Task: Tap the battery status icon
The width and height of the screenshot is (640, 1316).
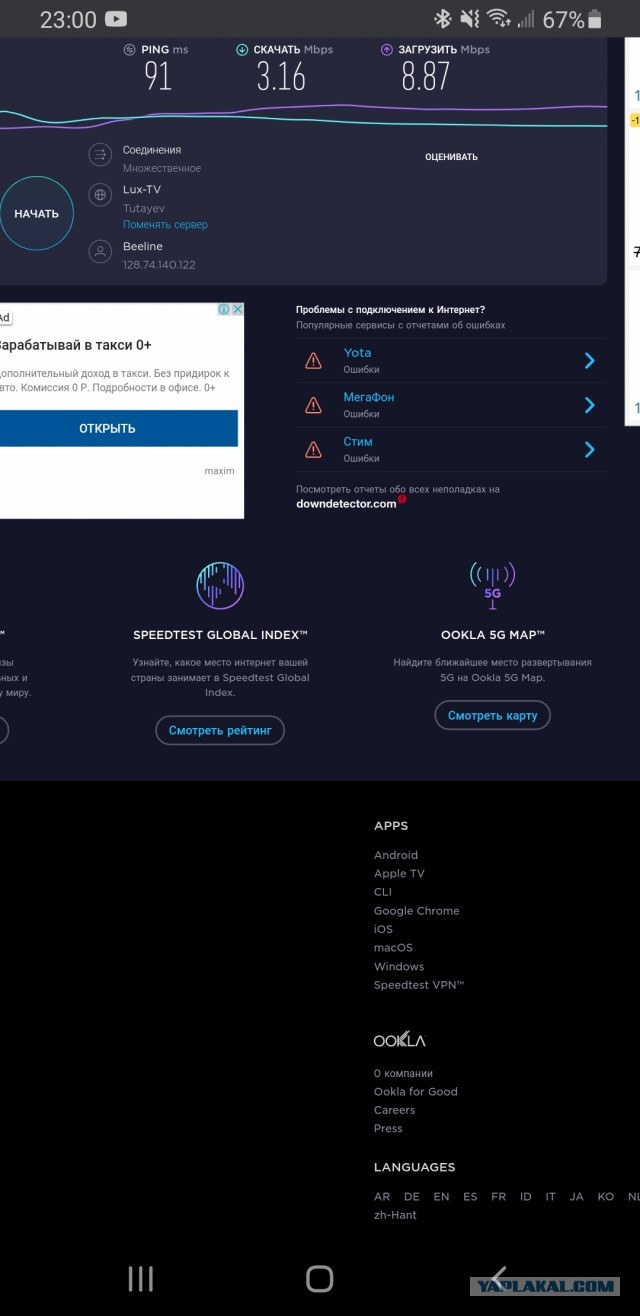Action: [x=596, y=19]
